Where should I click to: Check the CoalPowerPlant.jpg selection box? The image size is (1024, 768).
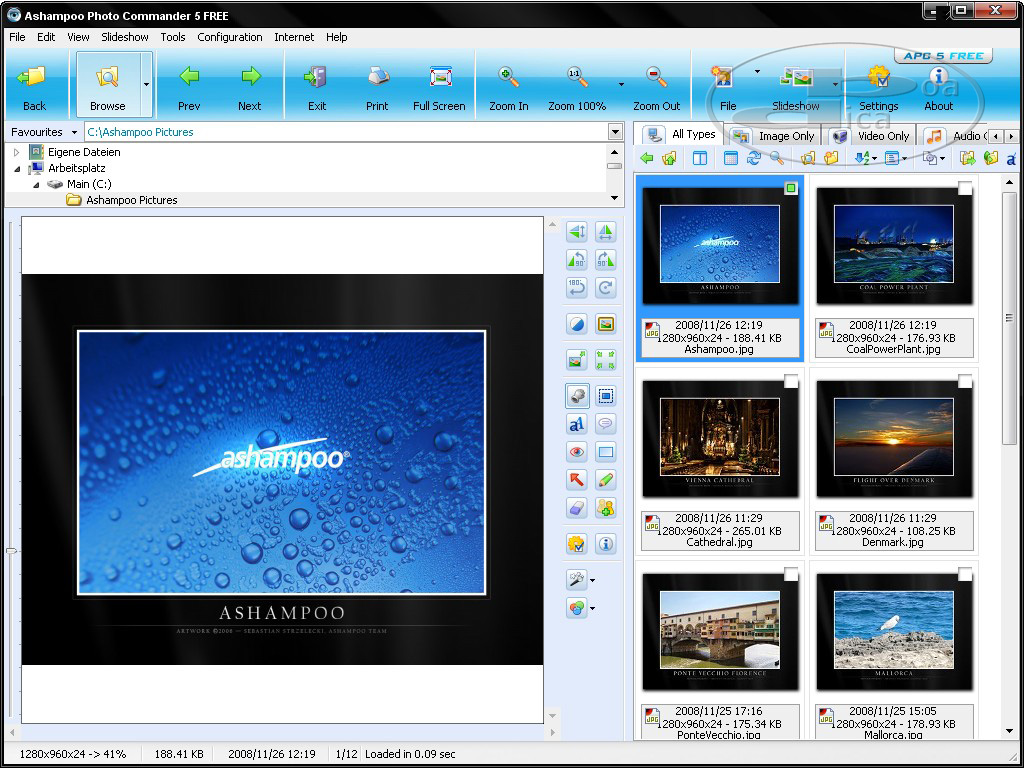pyautogui.click(x=965, y=188)
